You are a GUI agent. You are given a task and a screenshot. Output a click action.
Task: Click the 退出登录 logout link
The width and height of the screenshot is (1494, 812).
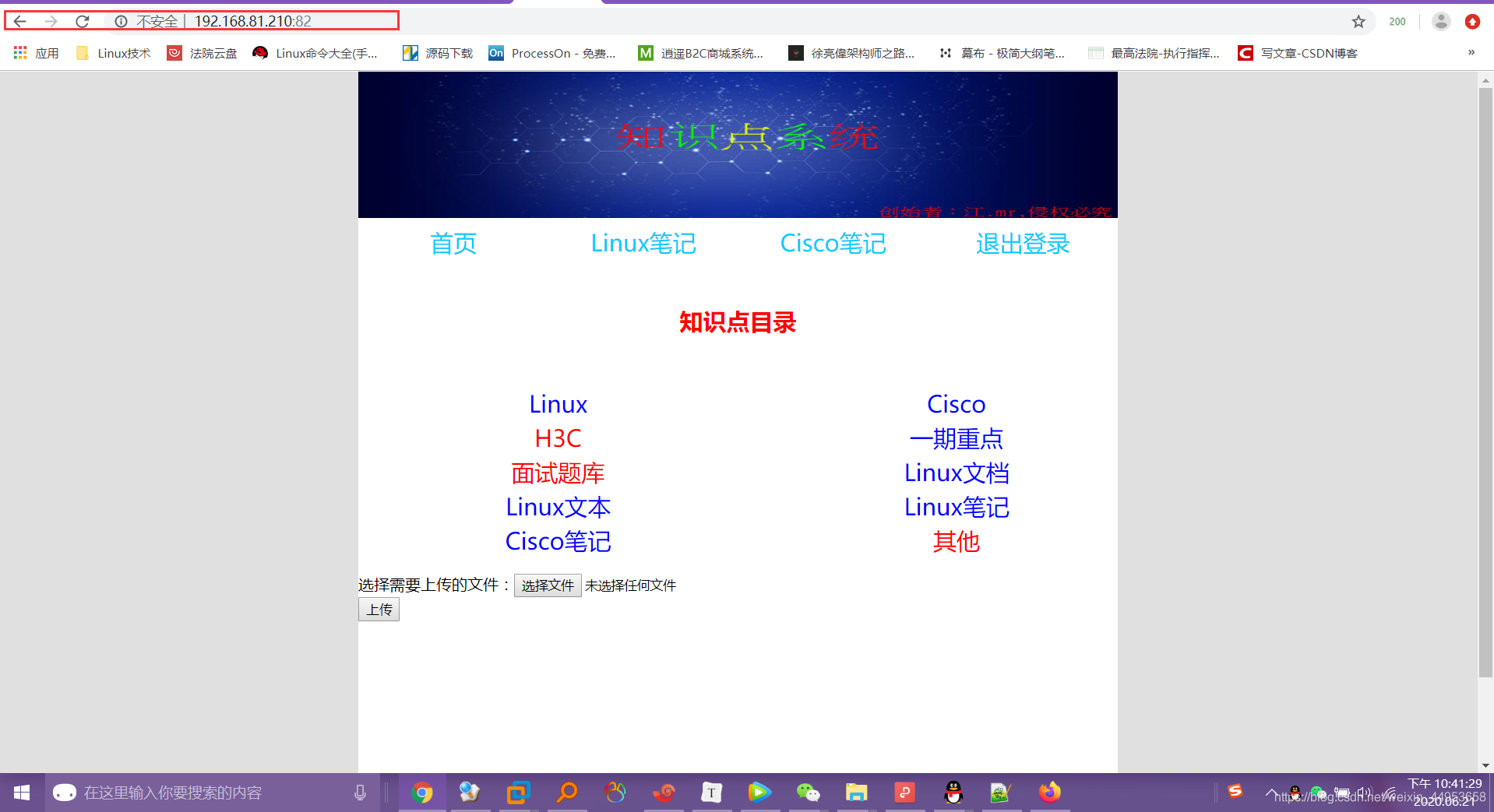(x=1023, y=243)
